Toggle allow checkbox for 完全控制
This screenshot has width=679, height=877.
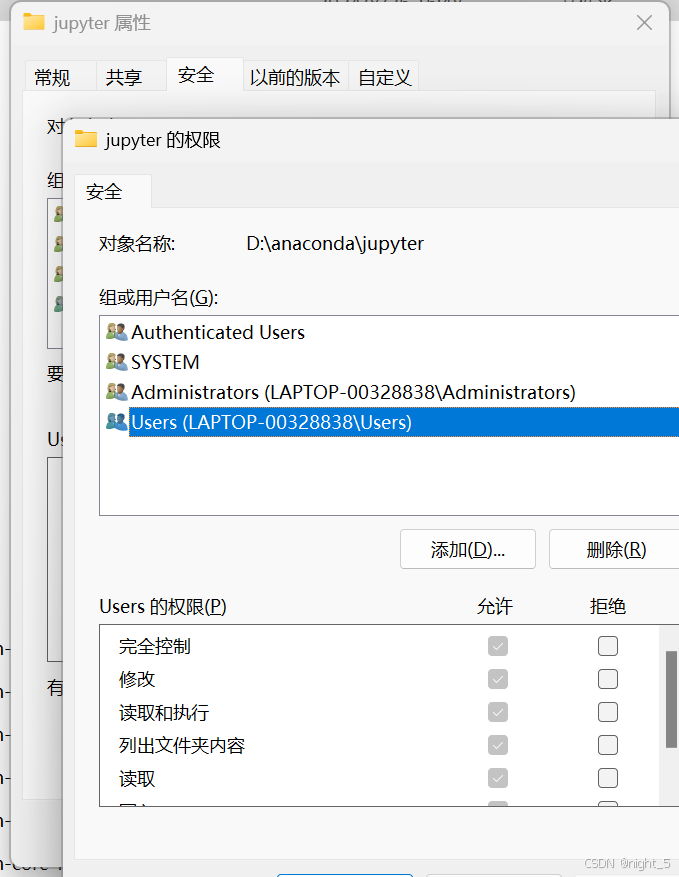pyautogui.click(x=498, y=646)
